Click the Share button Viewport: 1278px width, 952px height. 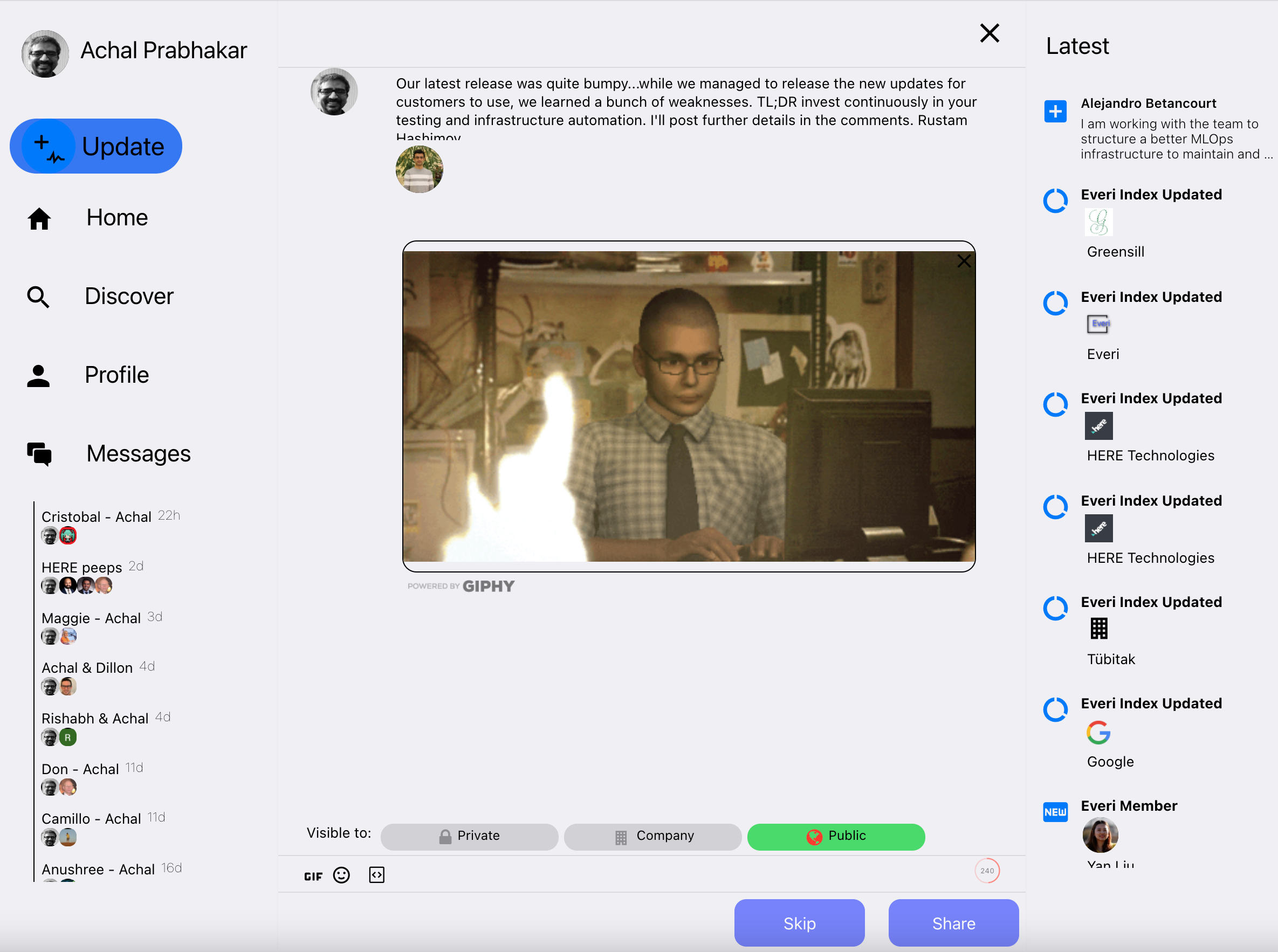(x=953, y=923)
